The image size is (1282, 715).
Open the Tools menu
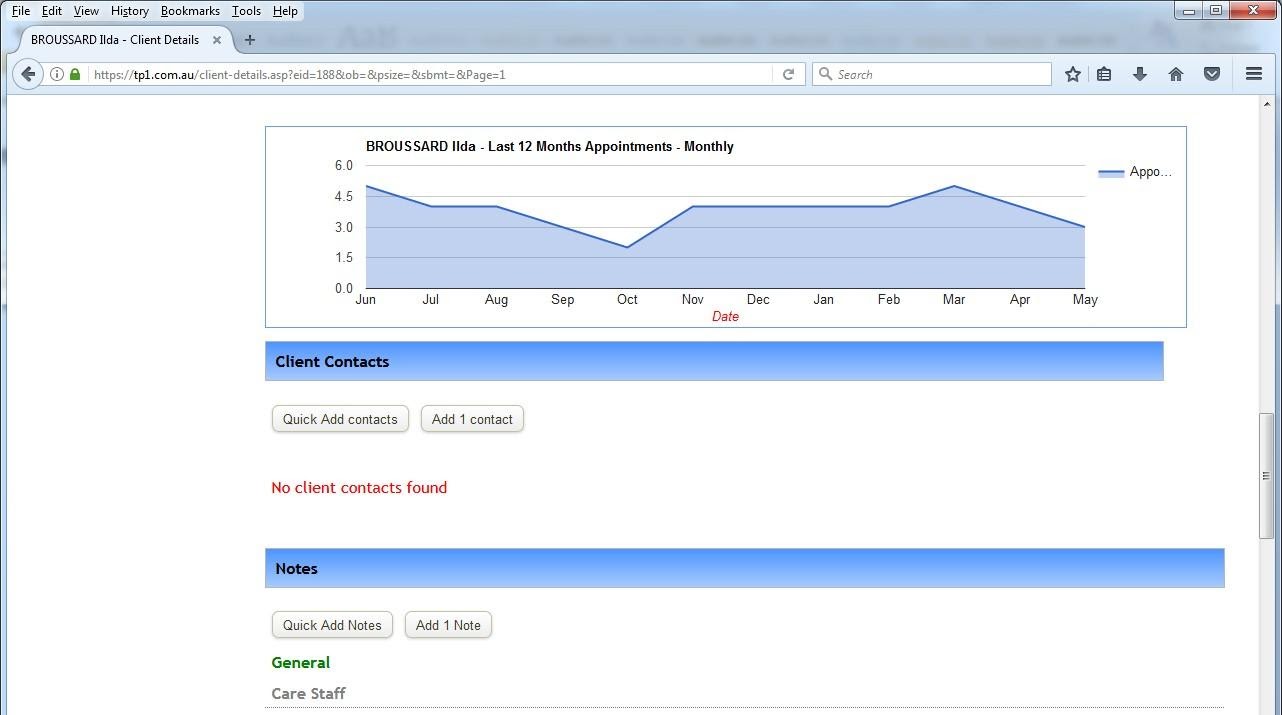click(x=246, y=10)
